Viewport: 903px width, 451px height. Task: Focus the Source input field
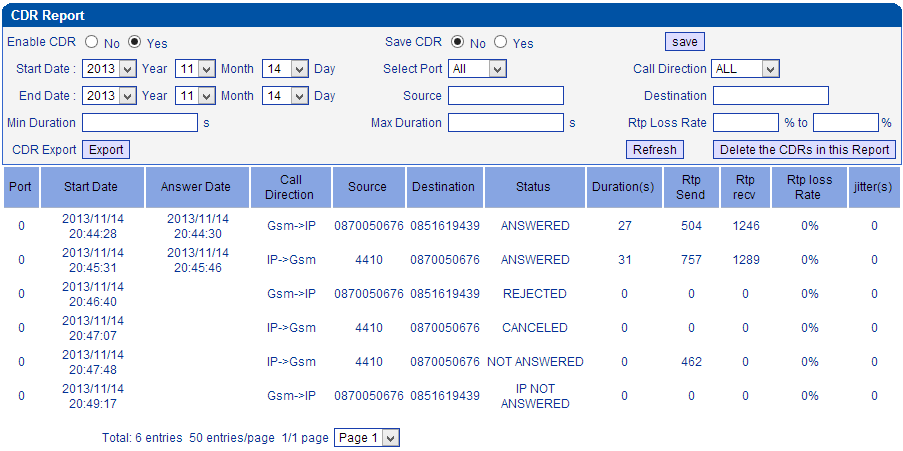point(505,96)
